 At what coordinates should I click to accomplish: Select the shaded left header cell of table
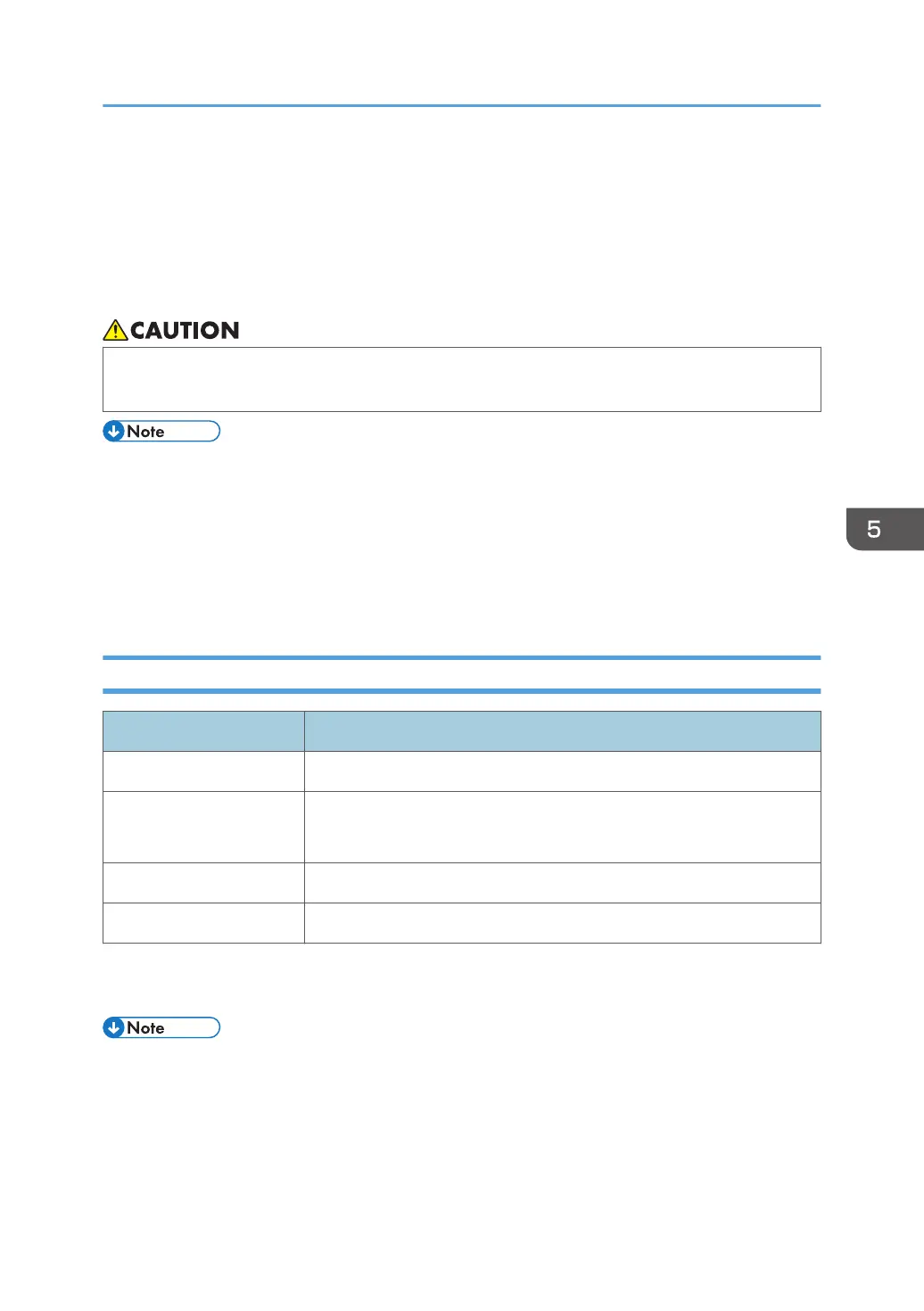(203, 731)
